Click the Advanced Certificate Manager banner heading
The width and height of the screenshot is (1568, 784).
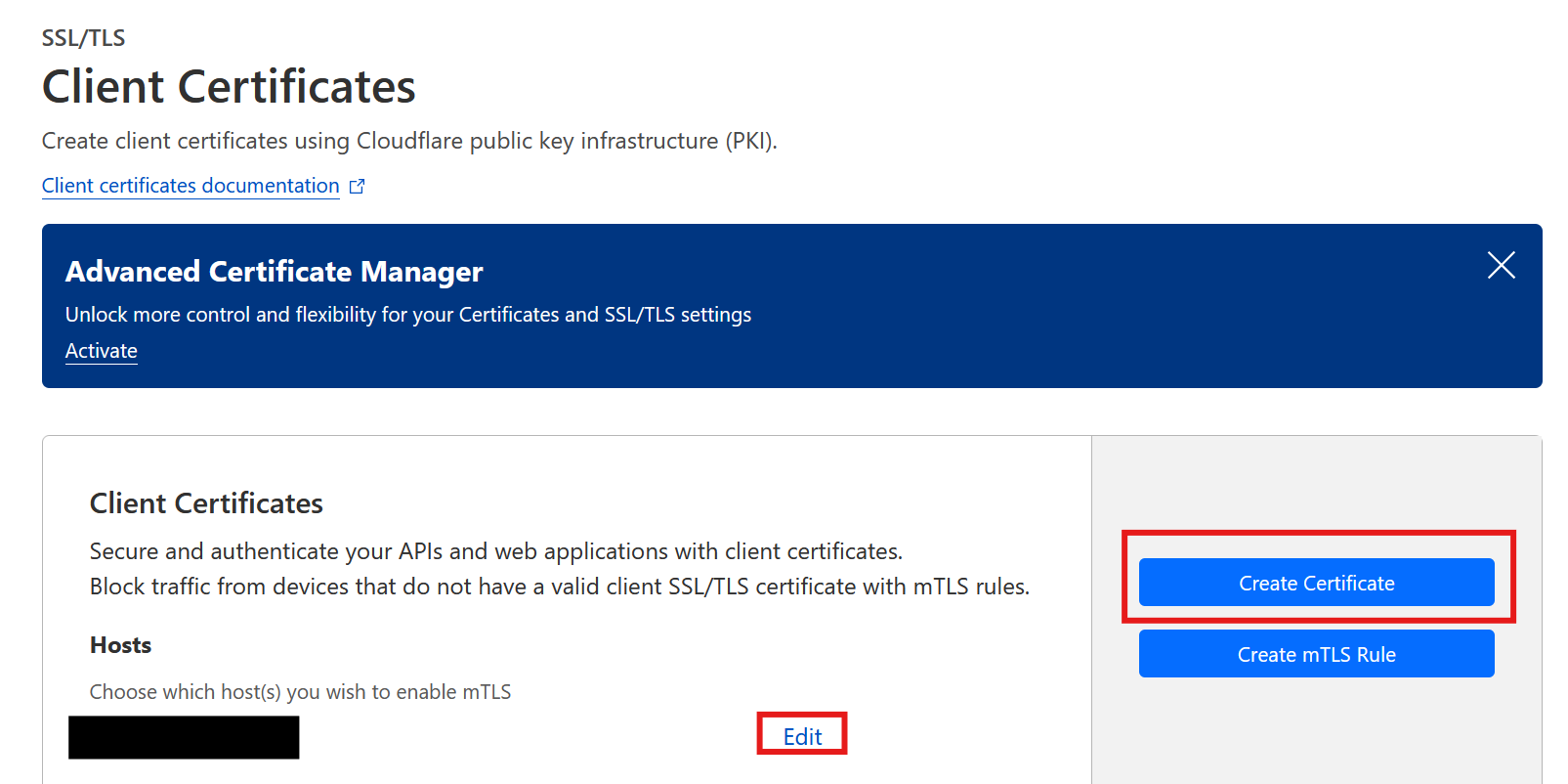275,271
